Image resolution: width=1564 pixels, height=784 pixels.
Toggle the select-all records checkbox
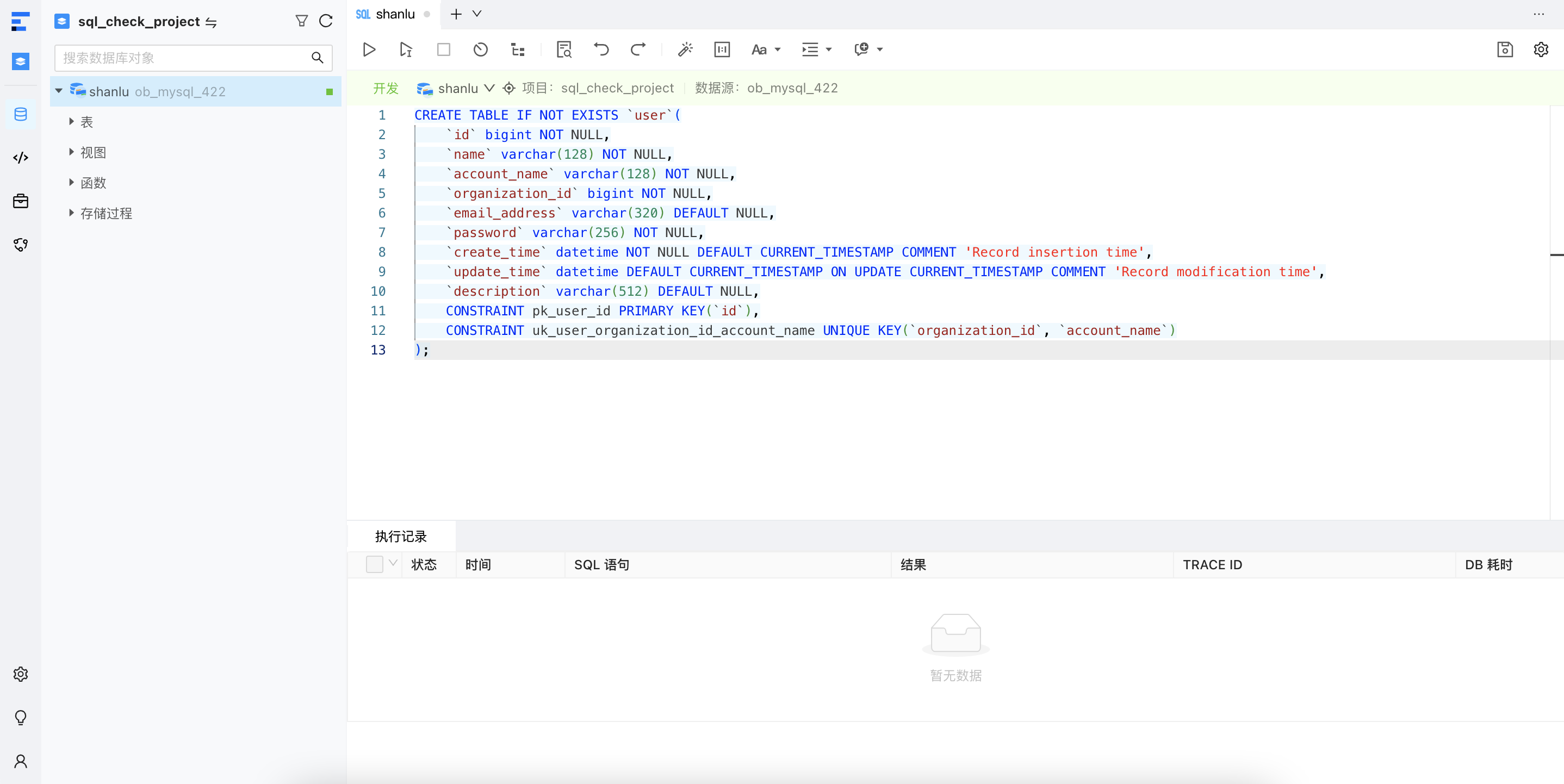pyautogui.click(x=375, y=564)
